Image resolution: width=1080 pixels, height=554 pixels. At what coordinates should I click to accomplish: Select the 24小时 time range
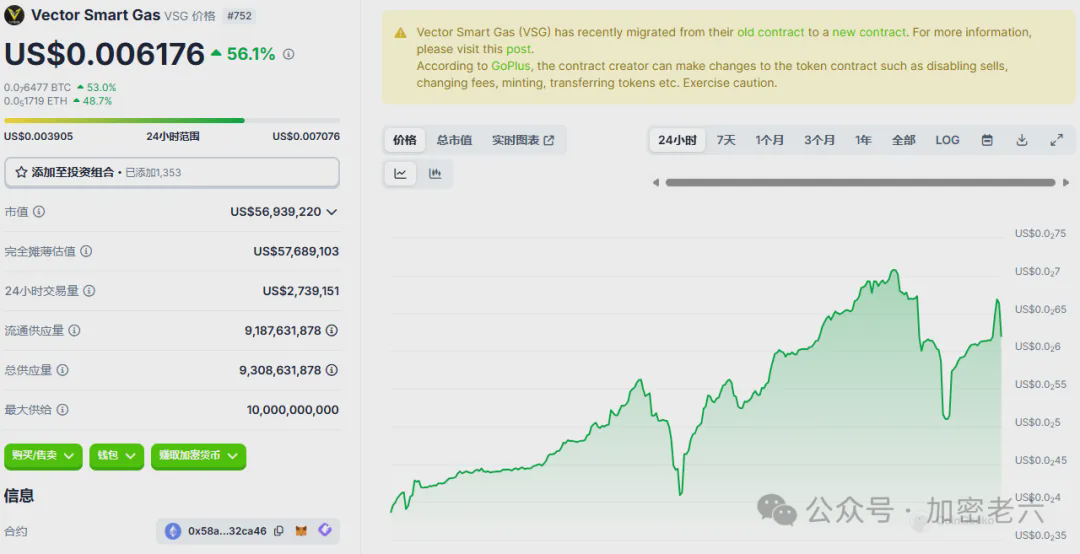[x=677, y=140]
